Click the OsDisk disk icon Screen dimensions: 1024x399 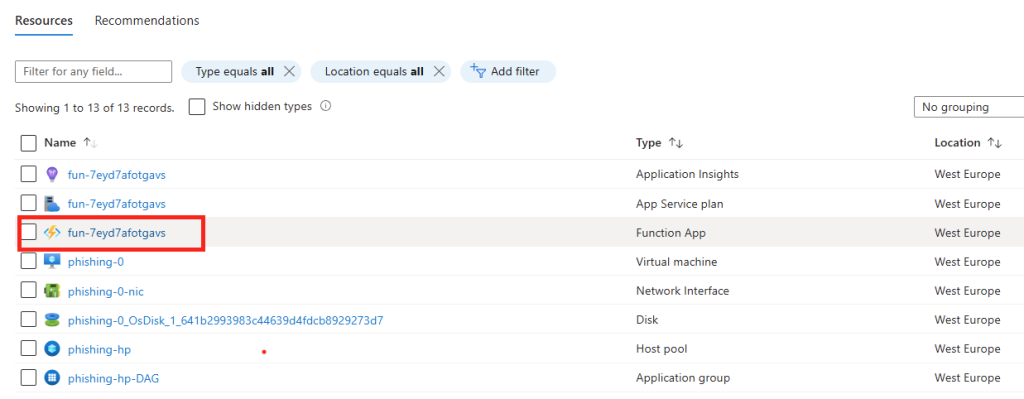tap(52, 320)
